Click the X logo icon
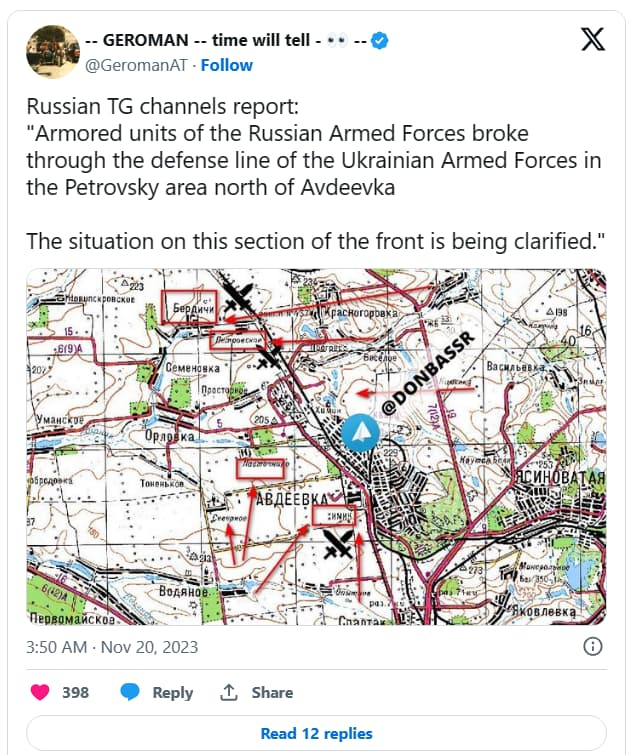The width and height of the screenshot is (630, 755). point(592,39)
